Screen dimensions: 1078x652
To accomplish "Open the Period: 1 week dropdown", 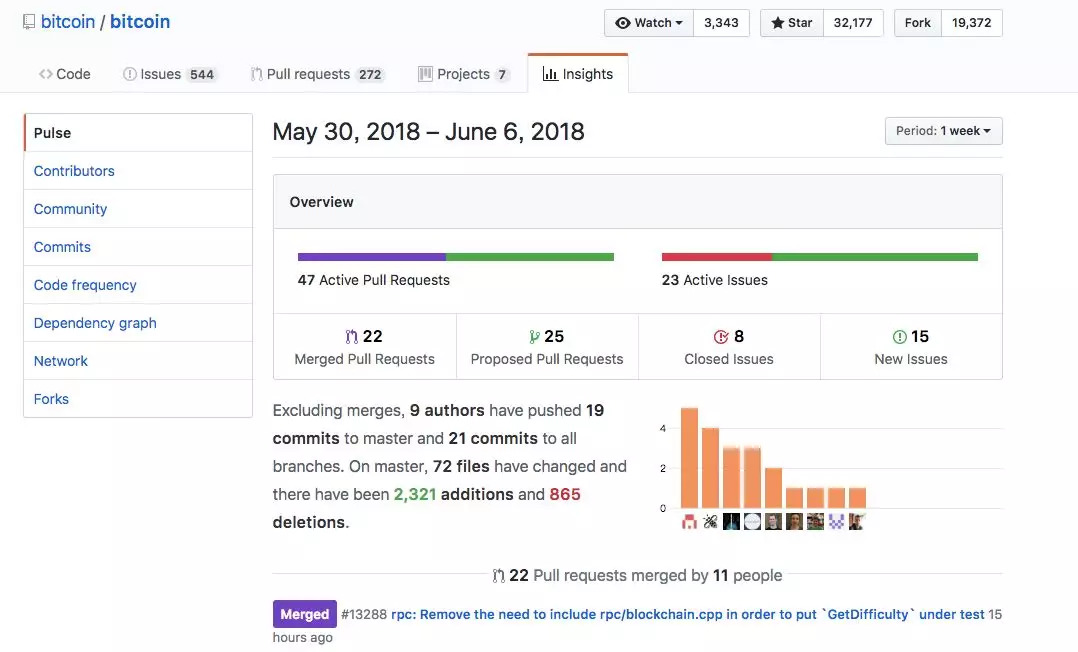I will click(x=943, y=131).
